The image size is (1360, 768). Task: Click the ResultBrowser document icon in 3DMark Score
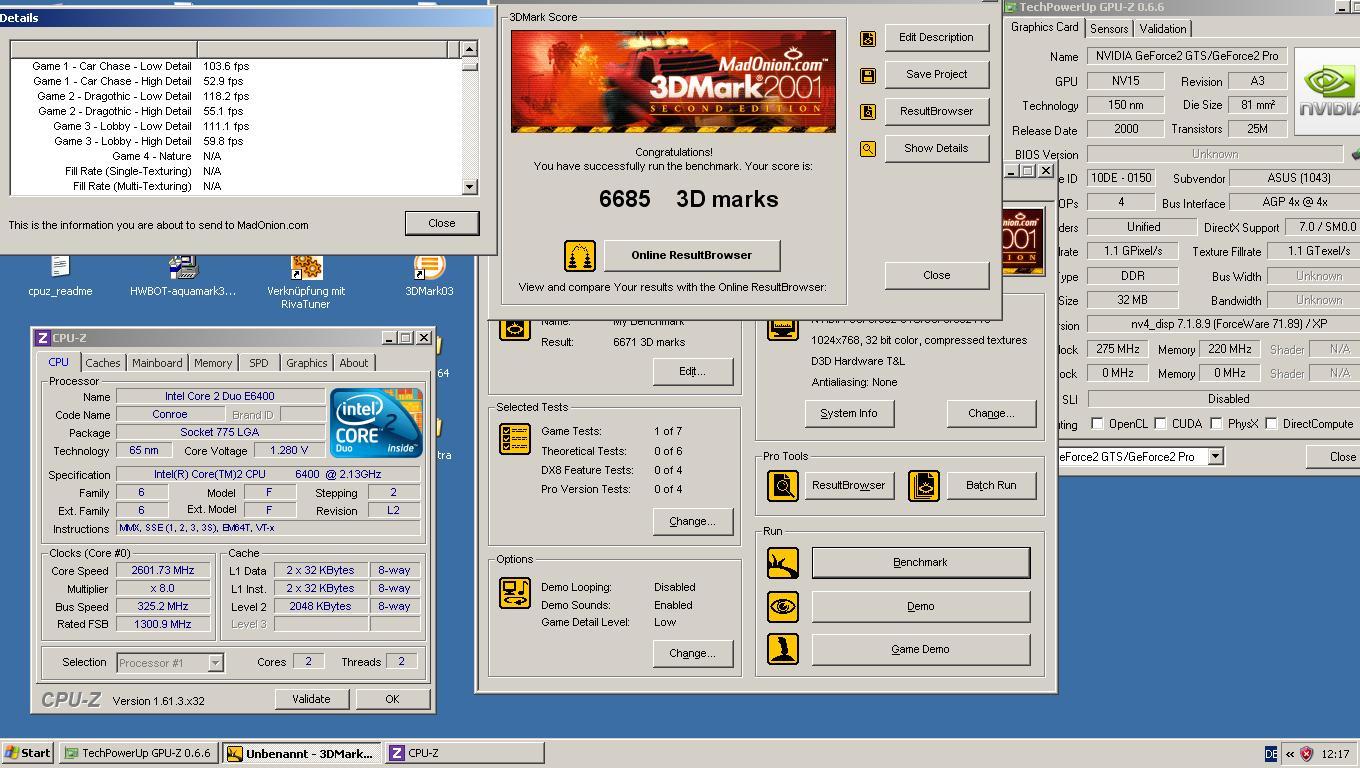click(867, 112)
